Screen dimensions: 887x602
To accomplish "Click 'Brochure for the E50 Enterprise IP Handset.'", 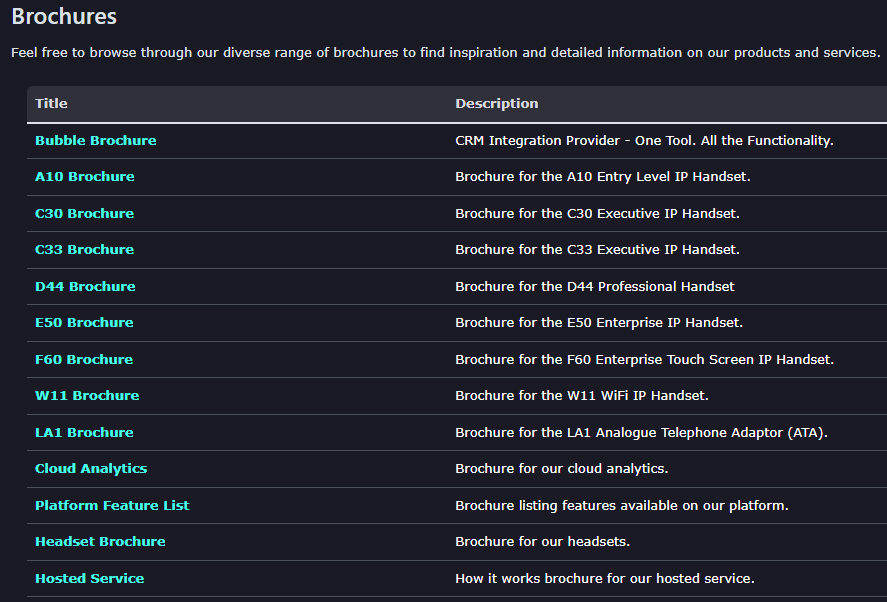I will [599, 322].
